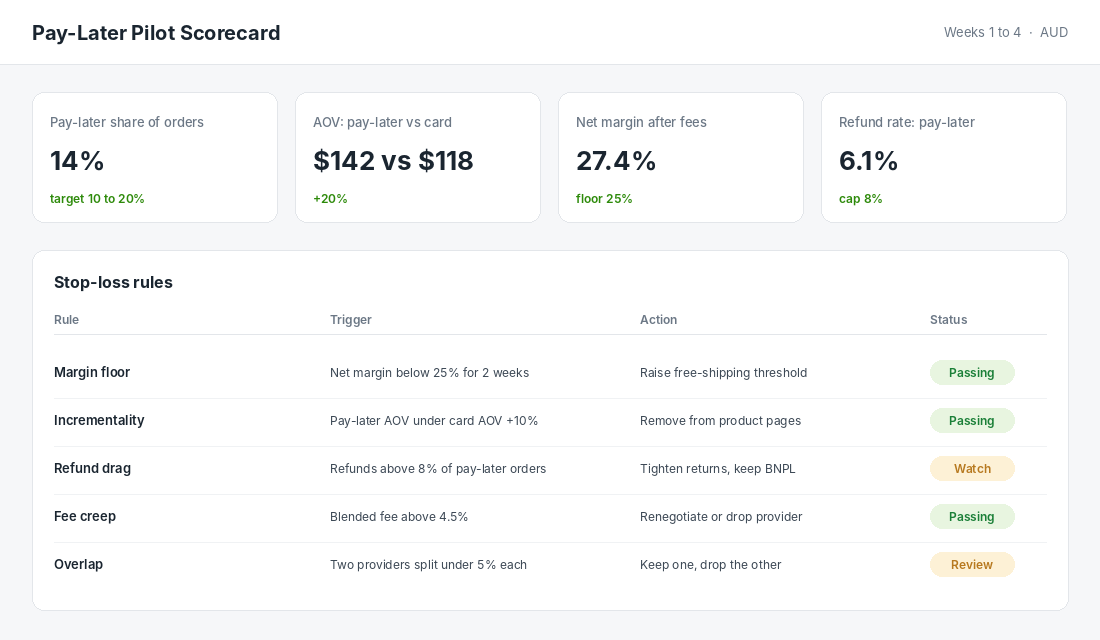Screen dimensions: 1100x640
Task: Select the 'Pay-later share of orders' card label
Action: pyautogui.click(x=127, y=122)
